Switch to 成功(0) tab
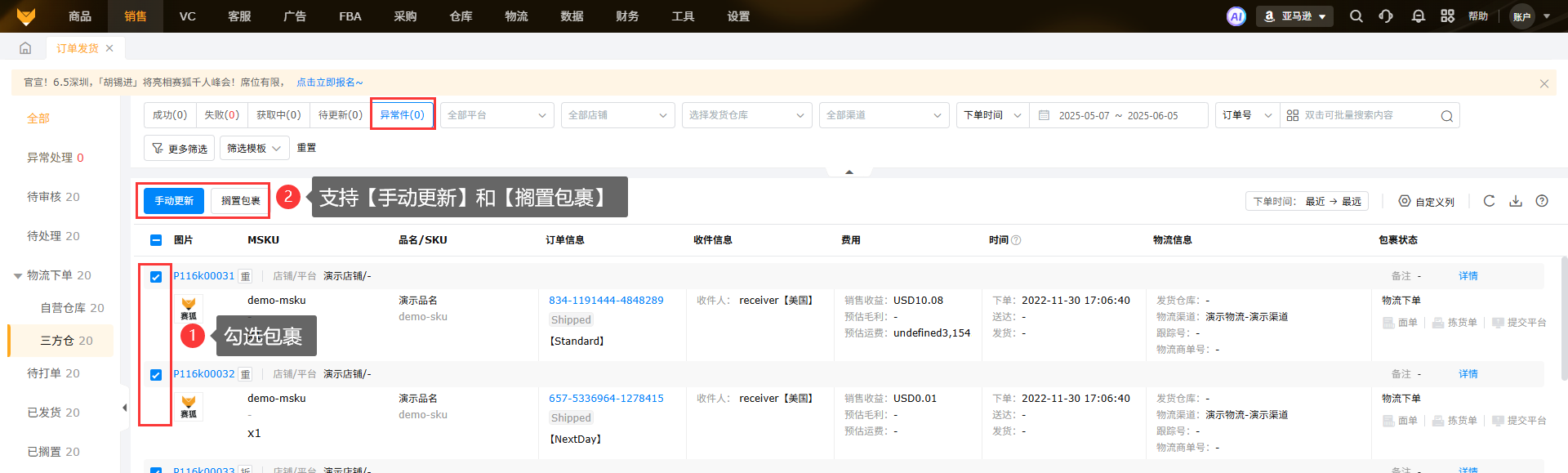Screen dimensions: 1568x473 tap(170, 115)
